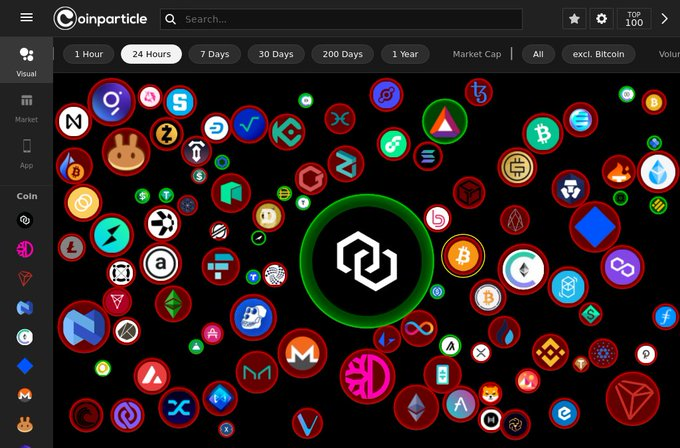Click the orange Bitcoin bubble
Image resolution: width=680 pixels, height=448 pixels.
(x=463, y=256)
